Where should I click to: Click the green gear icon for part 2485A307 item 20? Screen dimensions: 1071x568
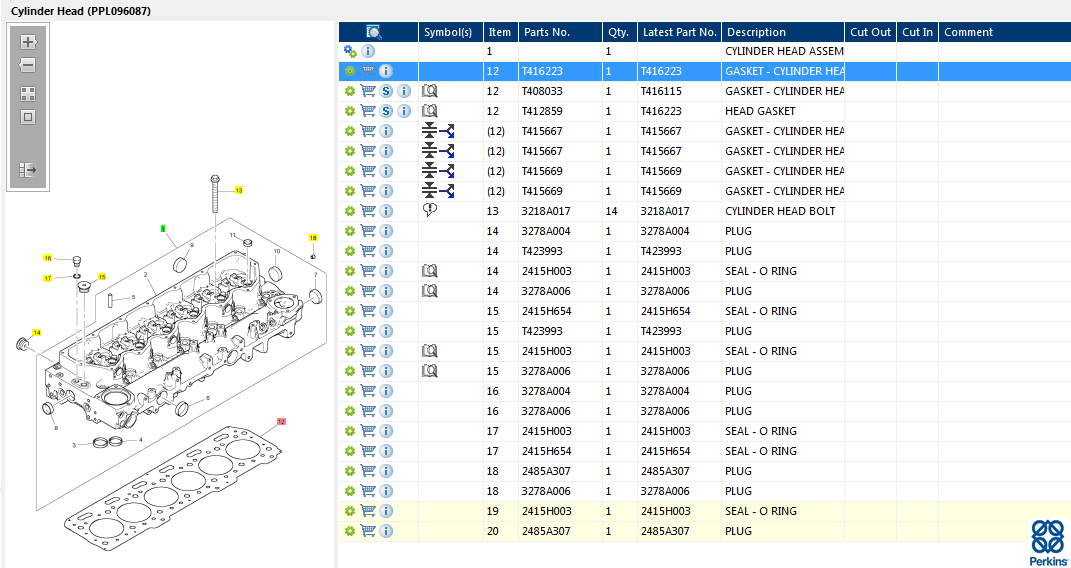point(350,531)
